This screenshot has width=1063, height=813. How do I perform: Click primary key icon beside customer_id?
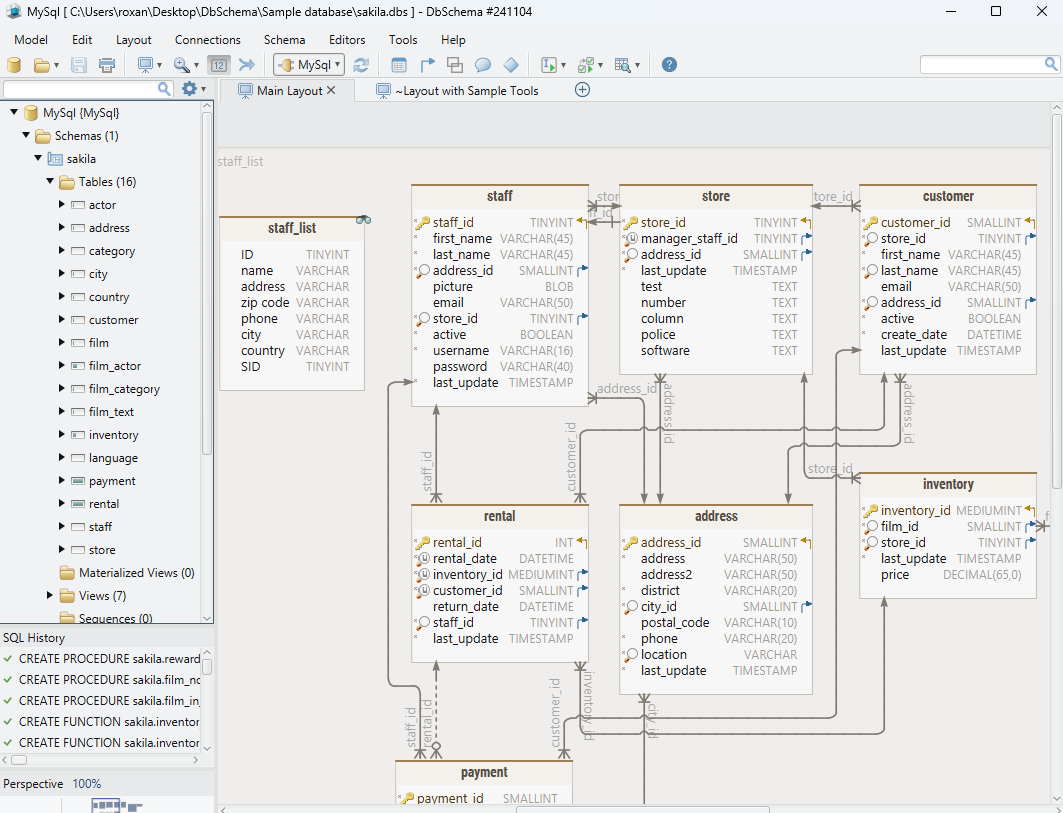tap(870, 222)
